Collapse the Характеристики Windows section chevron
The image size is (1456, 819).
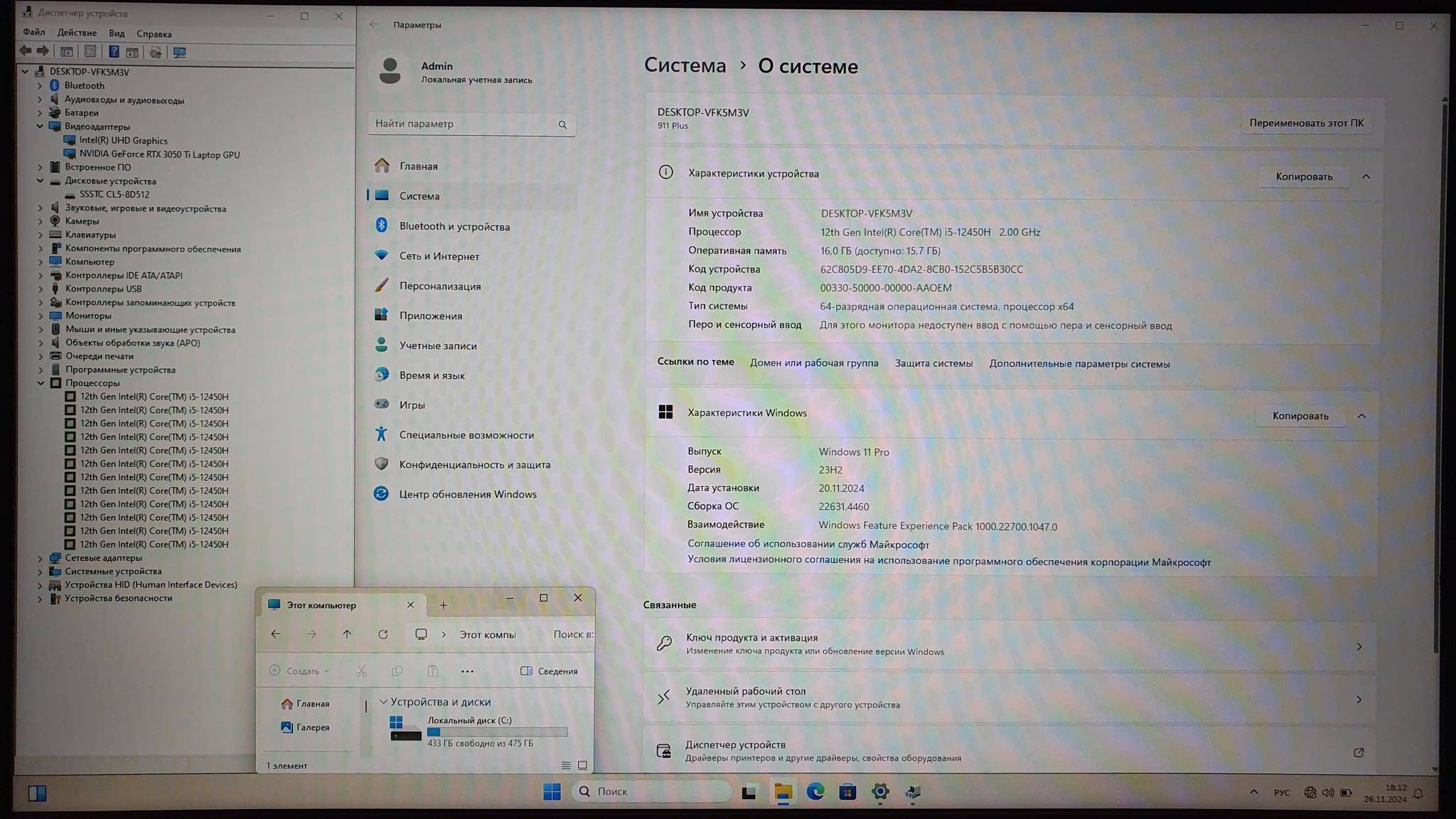click(x=1361, y=416)
